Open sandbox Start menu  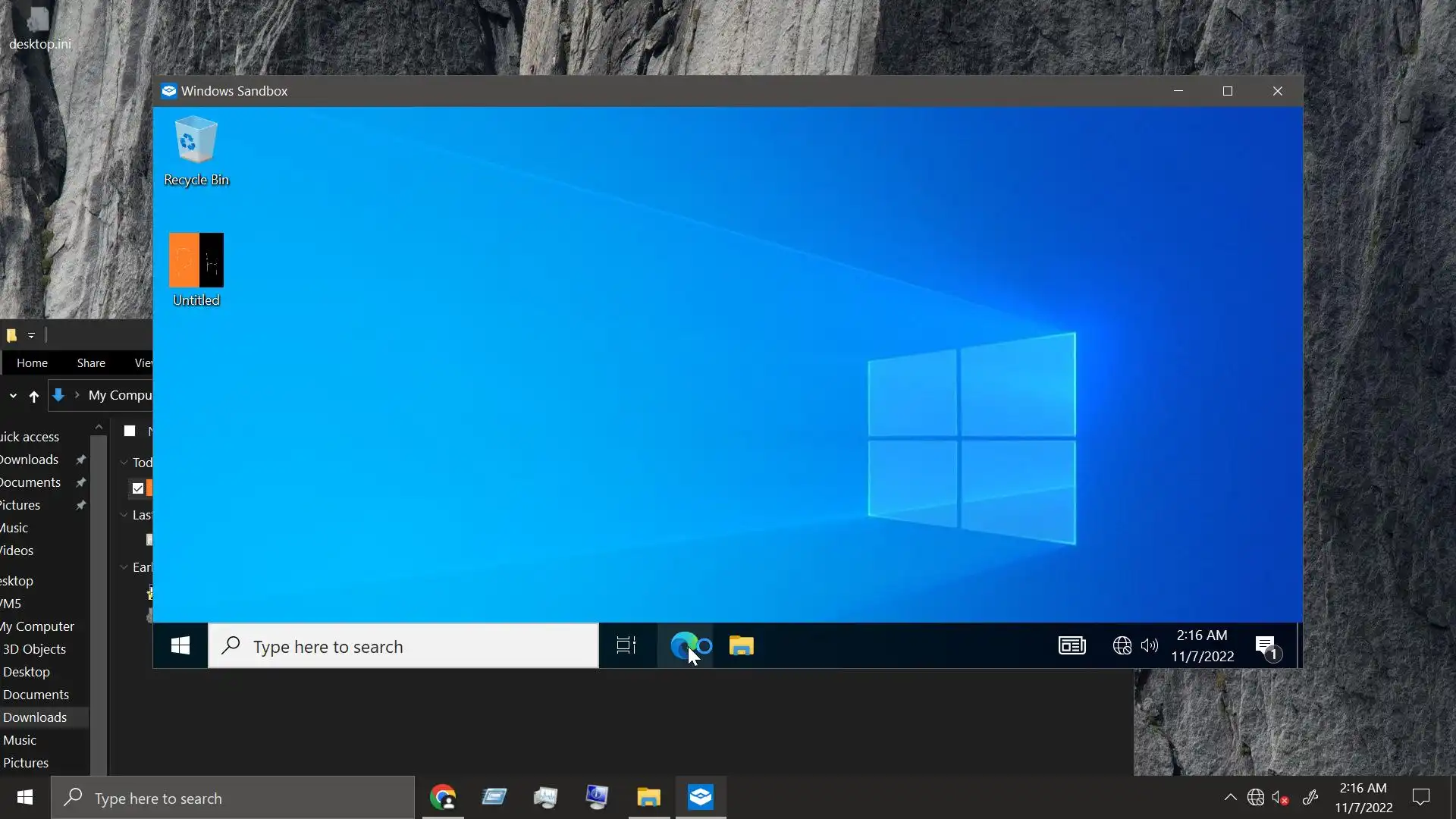(180, 646)
